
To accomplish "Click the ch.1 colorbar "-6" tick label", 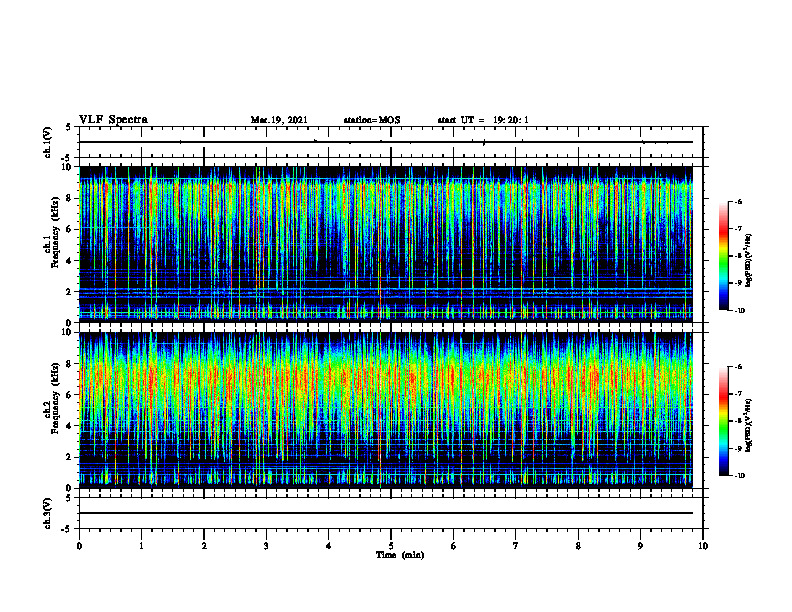I will click(x=738, y=201).
